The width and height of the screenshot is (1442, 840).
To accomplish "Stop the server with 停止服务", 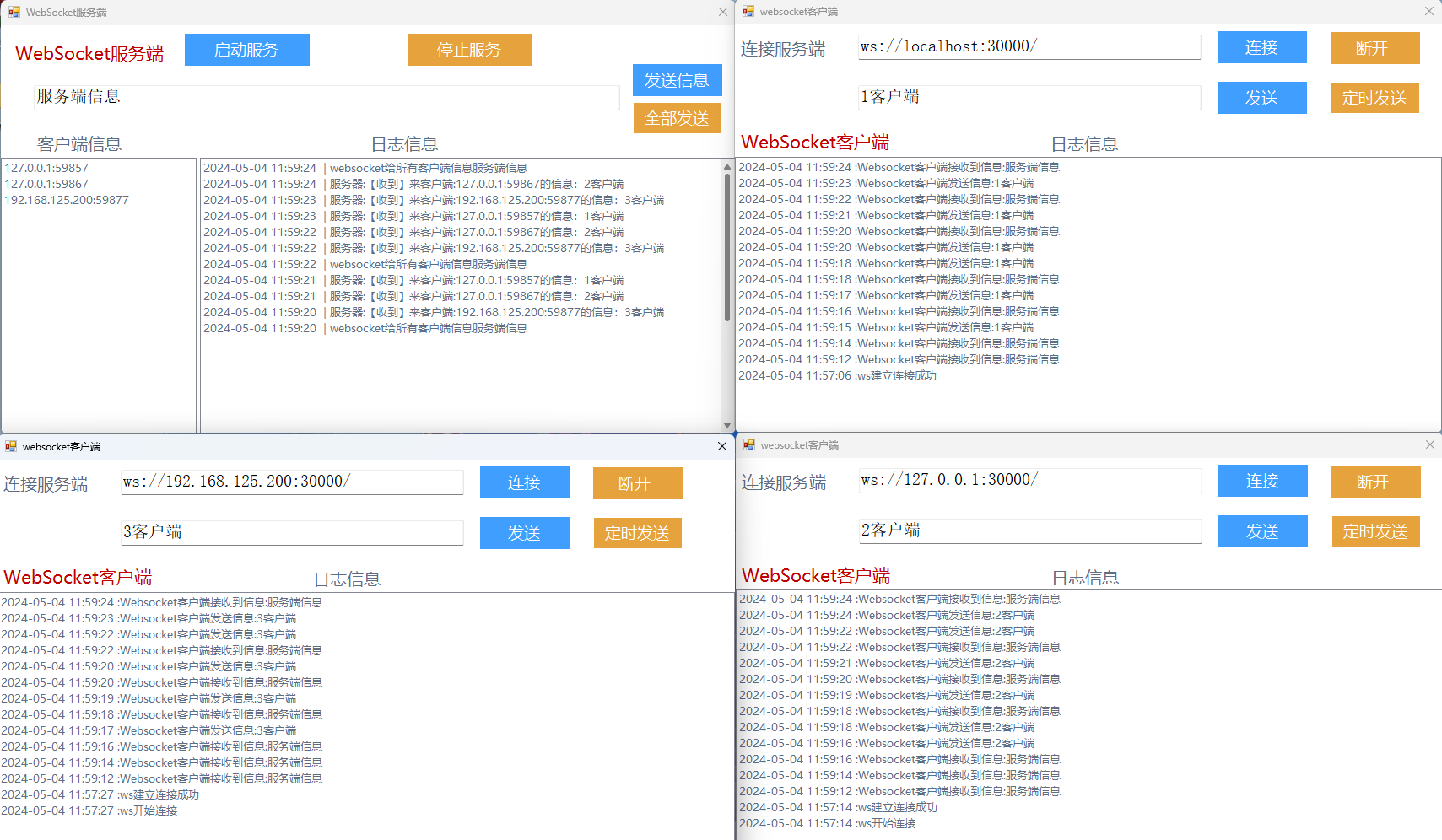I will tap(470, 50).
